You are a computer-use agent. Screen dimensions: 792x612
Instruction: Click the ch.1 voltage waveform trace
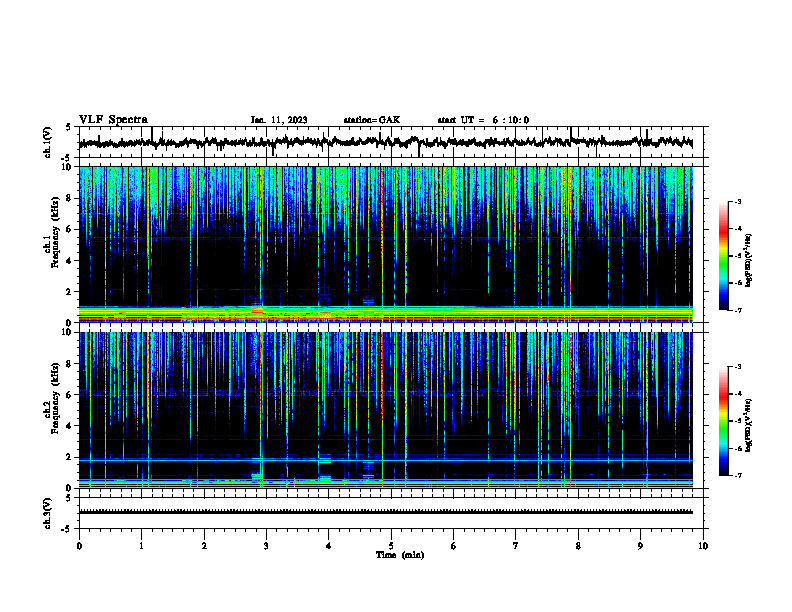[386, 142]
